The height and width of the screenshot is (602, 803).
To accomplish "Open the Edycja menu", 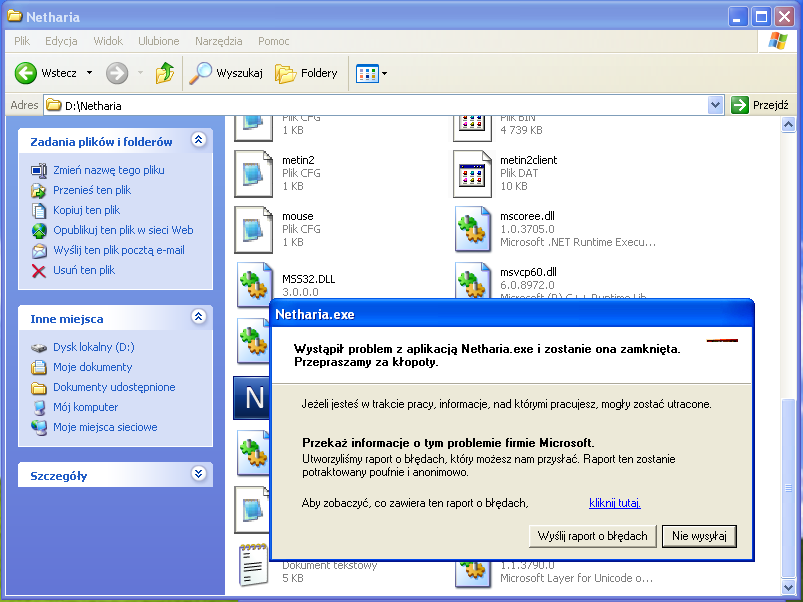I will point(61,41).
